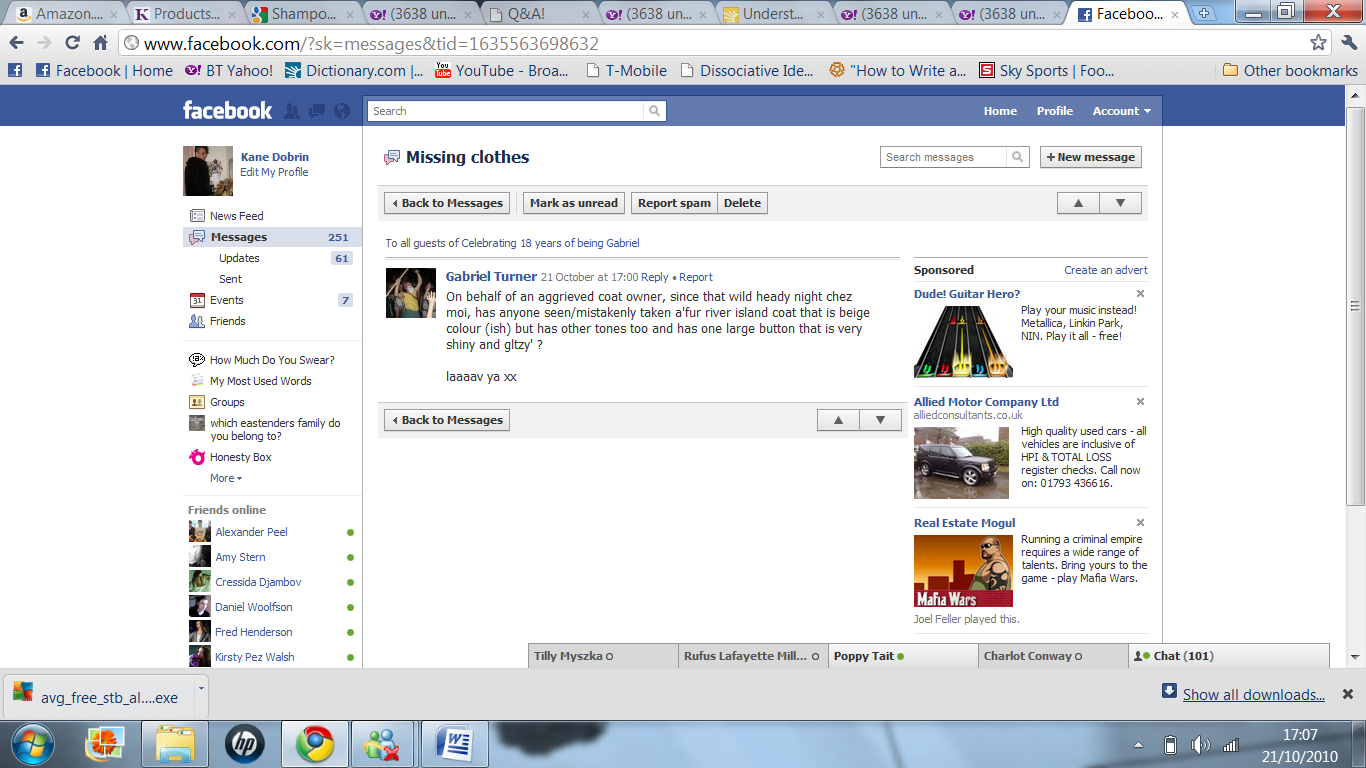Click Show all downloads link

[x=1254, y=694]
